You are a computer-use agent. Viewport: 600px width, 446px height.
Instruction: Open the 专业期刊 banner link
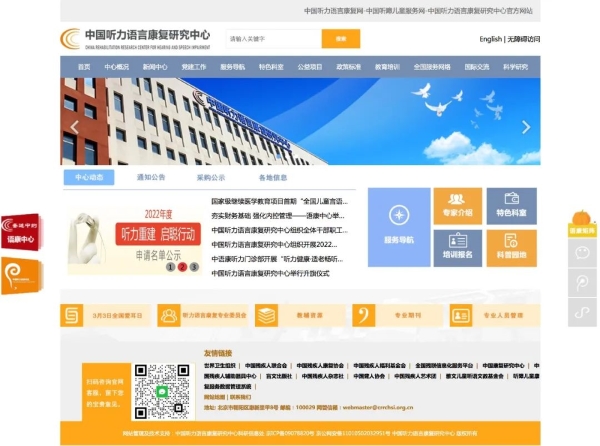pyautogui.click(x=398, y=316)
